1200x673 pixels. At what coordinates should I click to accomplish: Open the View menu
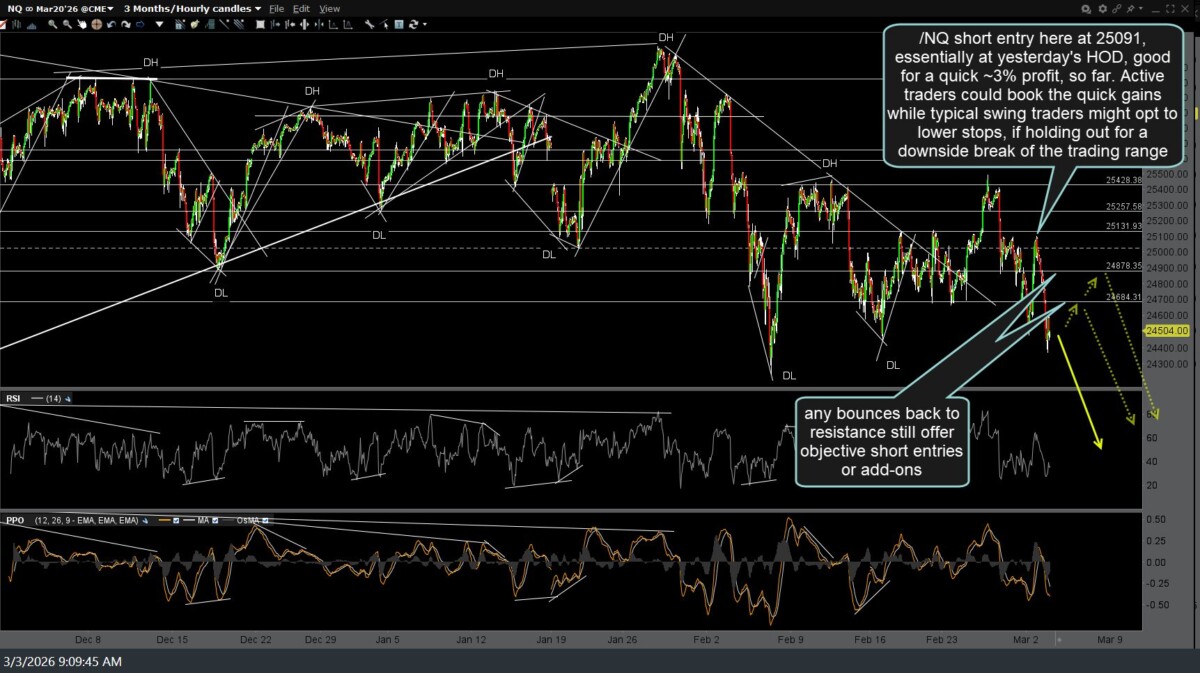click(329, 8)
